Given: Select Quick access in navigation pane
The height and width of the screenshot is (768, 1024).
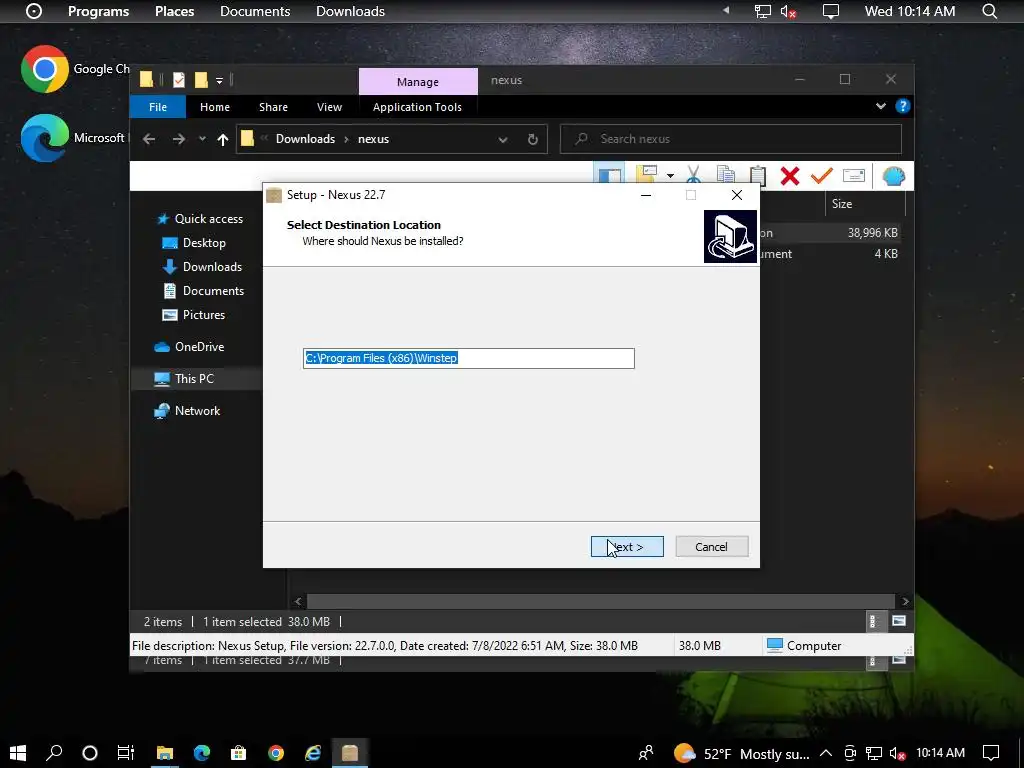Looking at the screenshot, I should pyautogui.click(x=208, y=219).
